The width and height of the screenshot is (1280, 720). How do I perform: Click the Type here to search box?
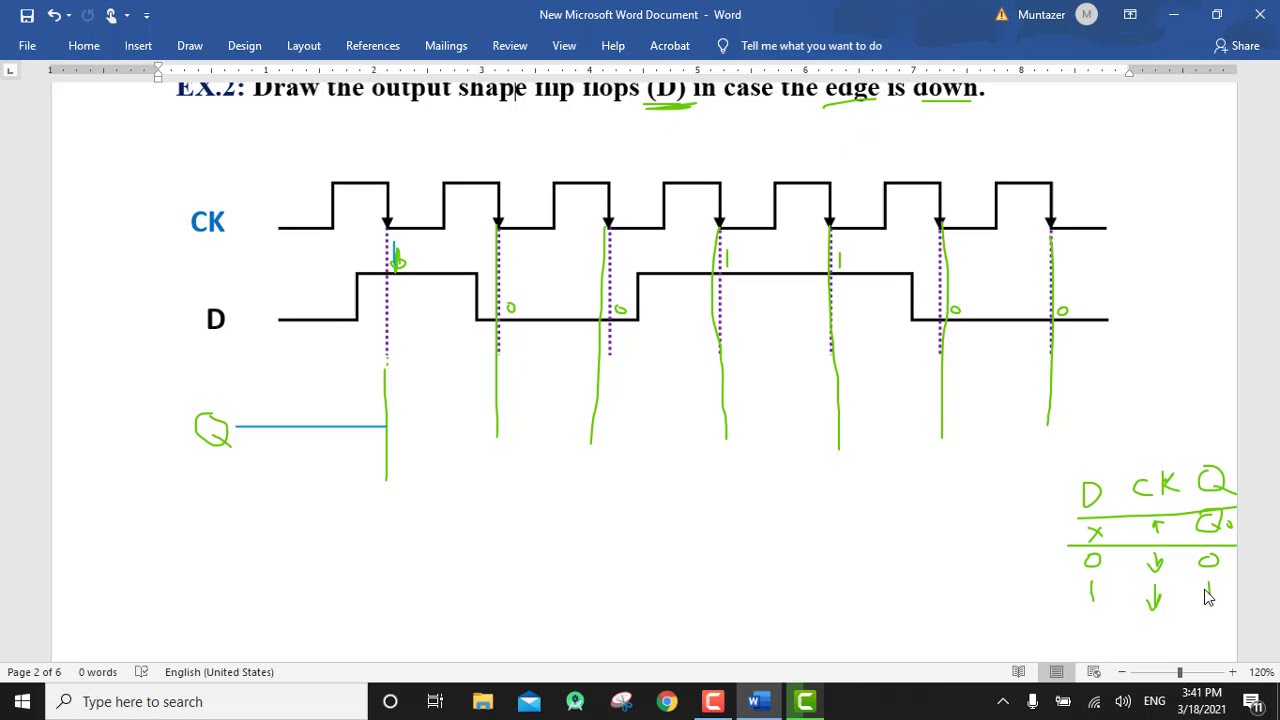207,702
